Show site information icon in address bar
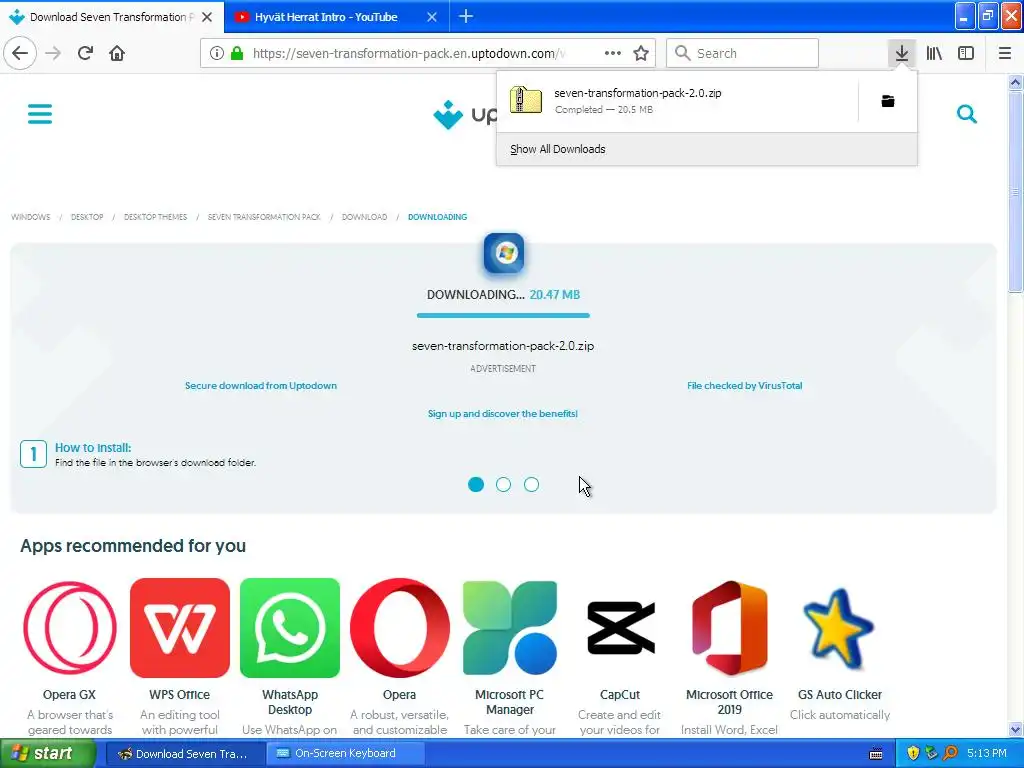Viewport: 1024px width, 768px height. (x=217, y=53)
